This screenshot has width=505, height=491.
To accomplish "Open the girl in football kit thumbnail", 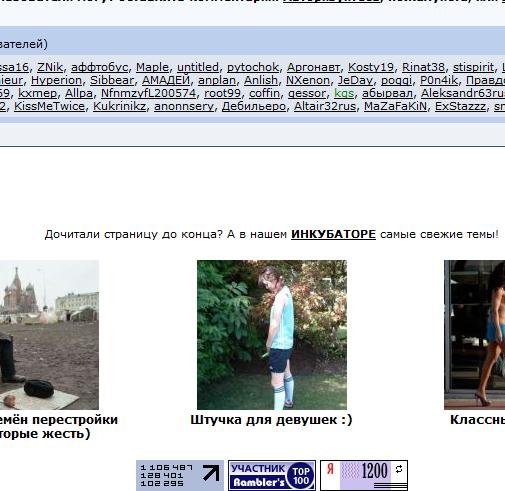I will click(272, 335).
